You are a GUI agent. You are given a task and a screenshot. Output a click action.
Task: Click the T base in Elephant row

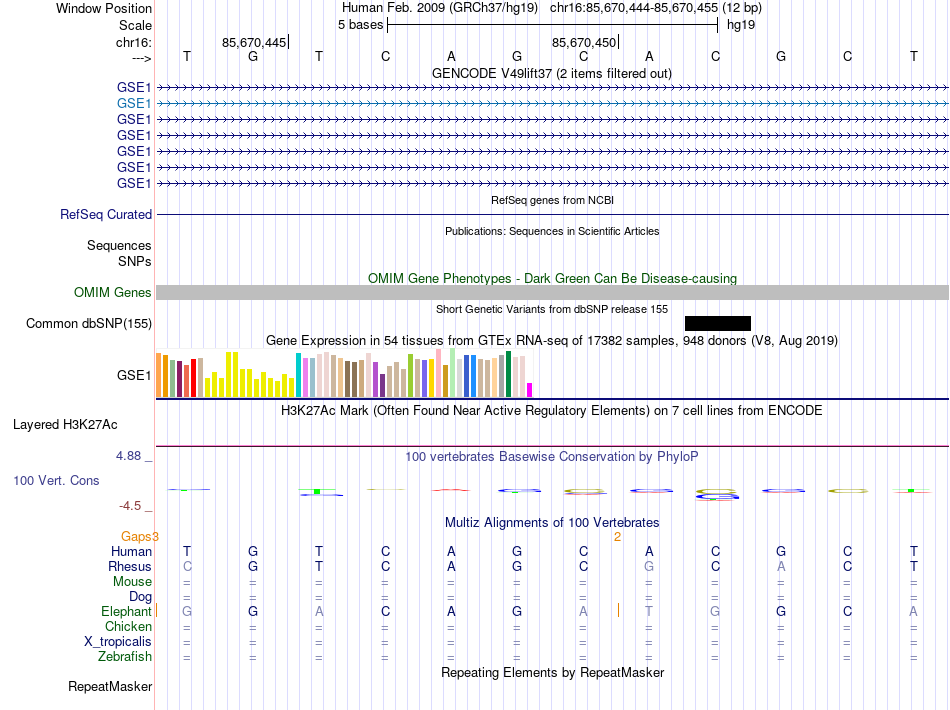pos(649,611)
